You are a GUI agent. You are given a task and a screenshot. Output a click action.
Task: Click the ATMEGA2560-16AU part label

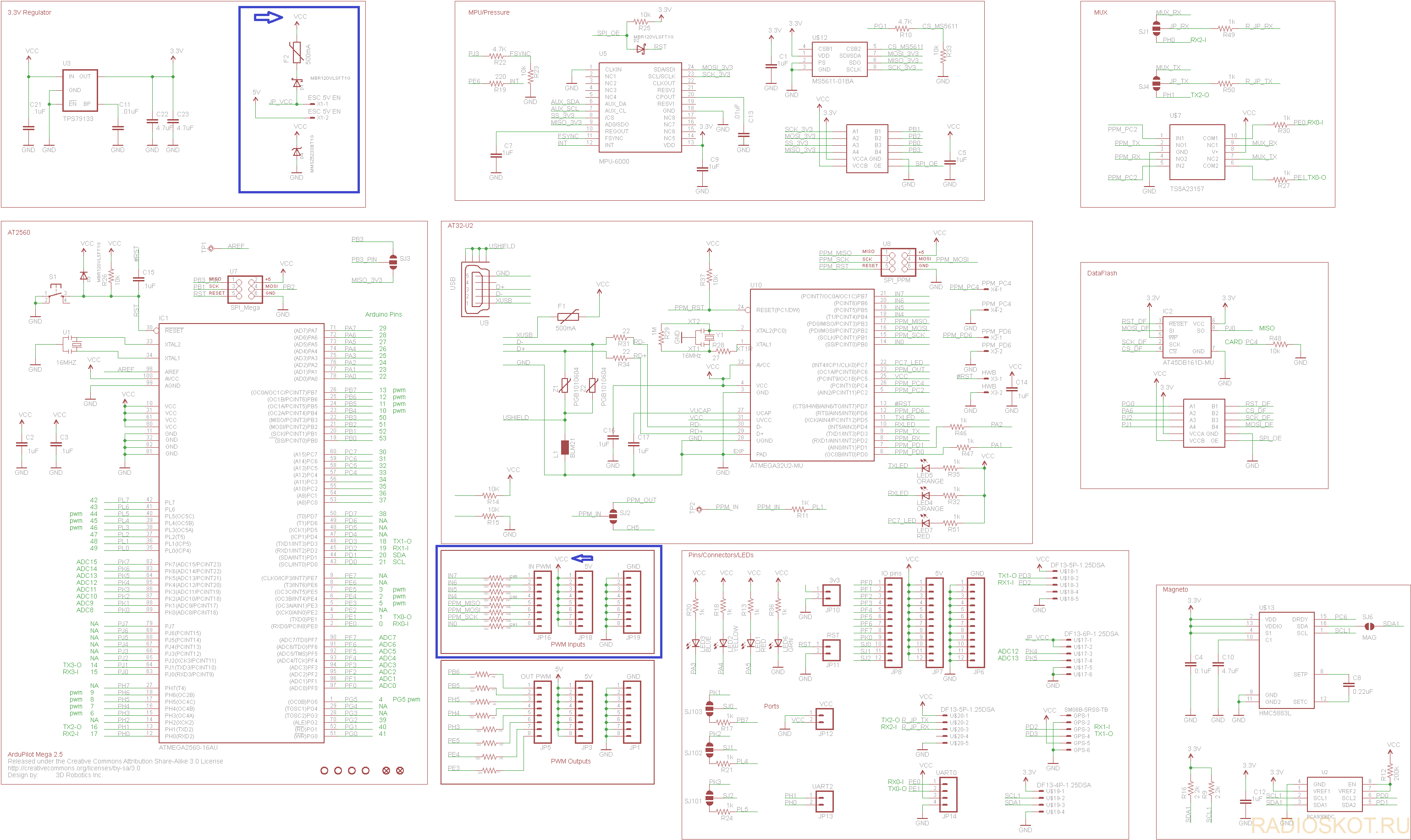188,748
